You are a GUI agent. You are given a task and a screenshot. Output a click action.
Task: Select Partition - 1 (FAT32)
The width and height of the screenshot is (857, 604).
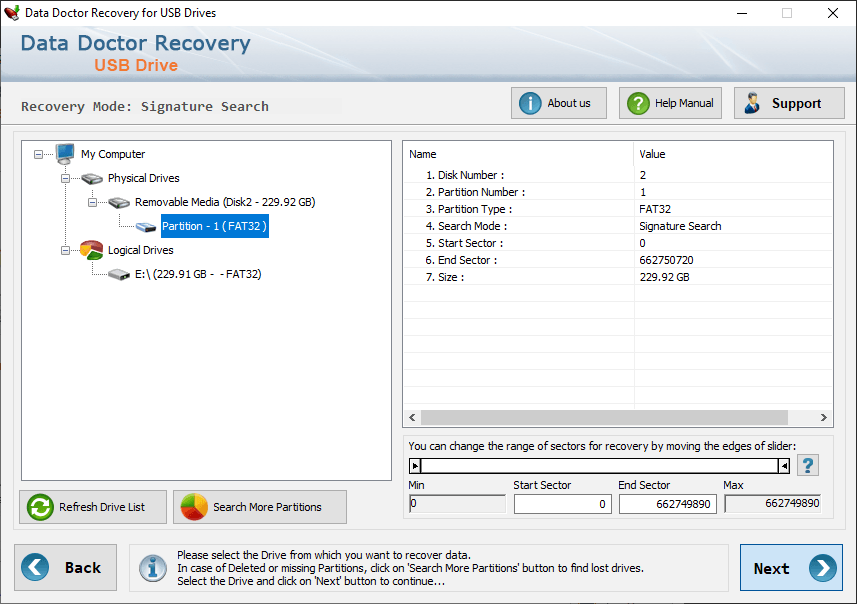point(215,226)
